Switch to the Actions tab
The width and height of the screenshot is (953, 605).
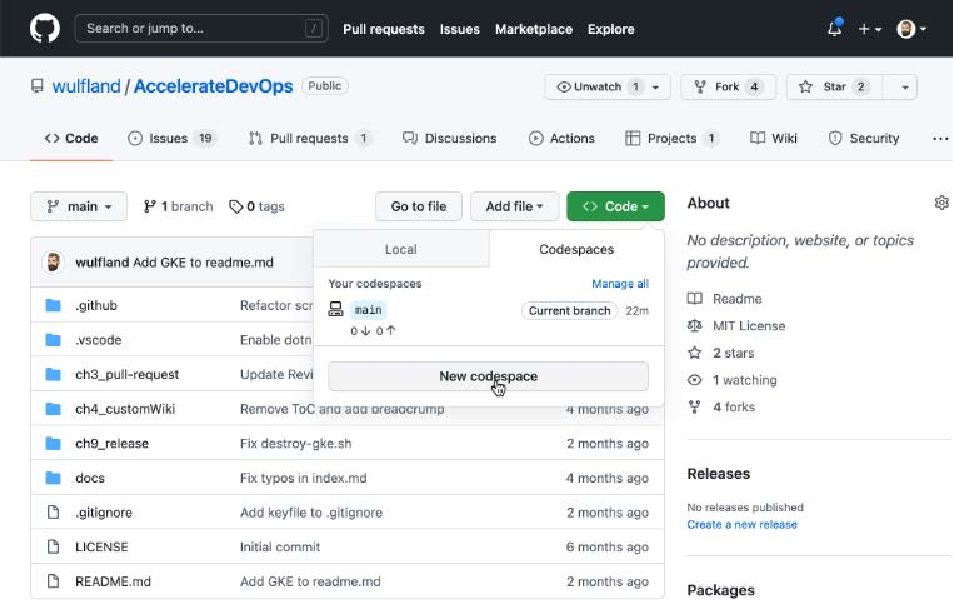point(562,139)
